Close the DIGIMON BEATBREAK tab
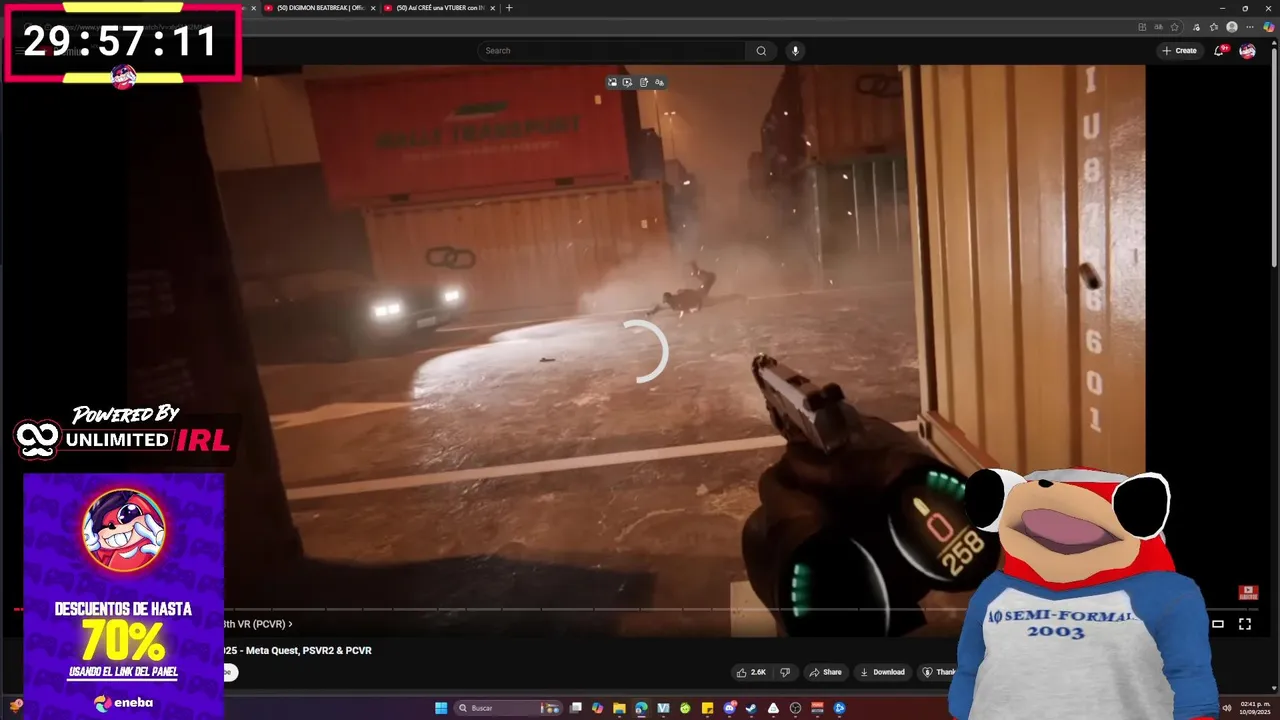 tap(373, 8)
